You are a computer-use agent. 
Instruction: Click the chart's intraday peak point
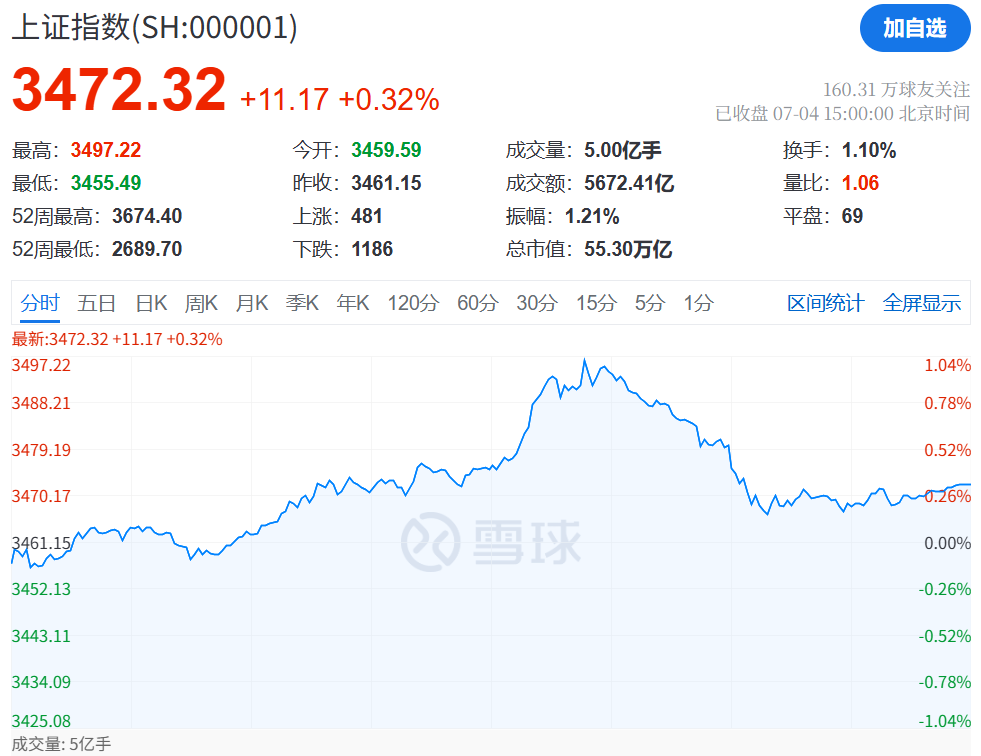[x=585, y=360]
